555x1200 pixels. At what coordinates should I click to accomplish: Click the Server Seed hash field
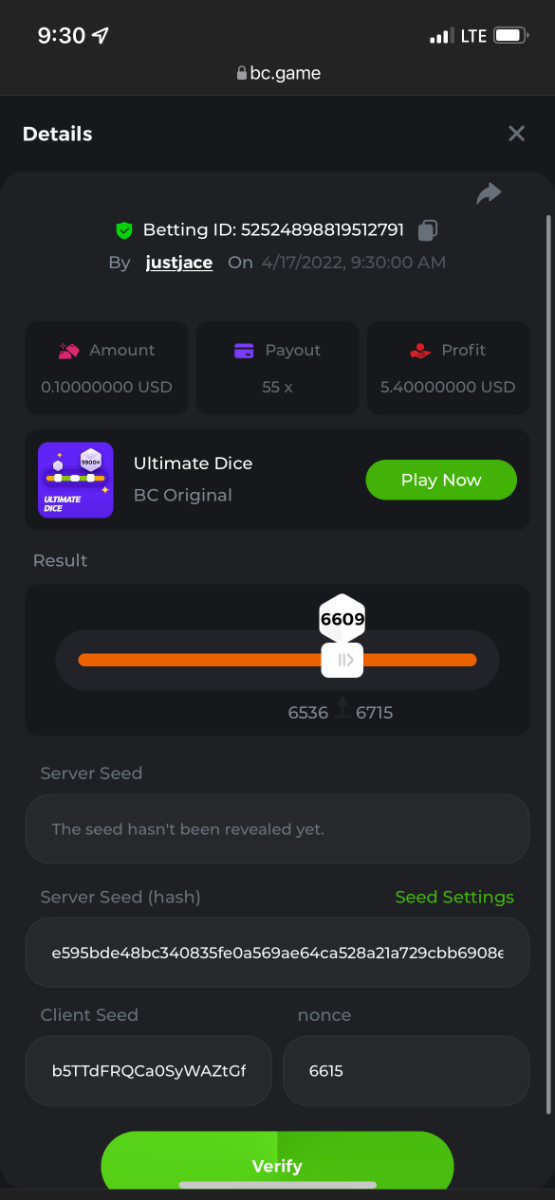pos(277,952)
